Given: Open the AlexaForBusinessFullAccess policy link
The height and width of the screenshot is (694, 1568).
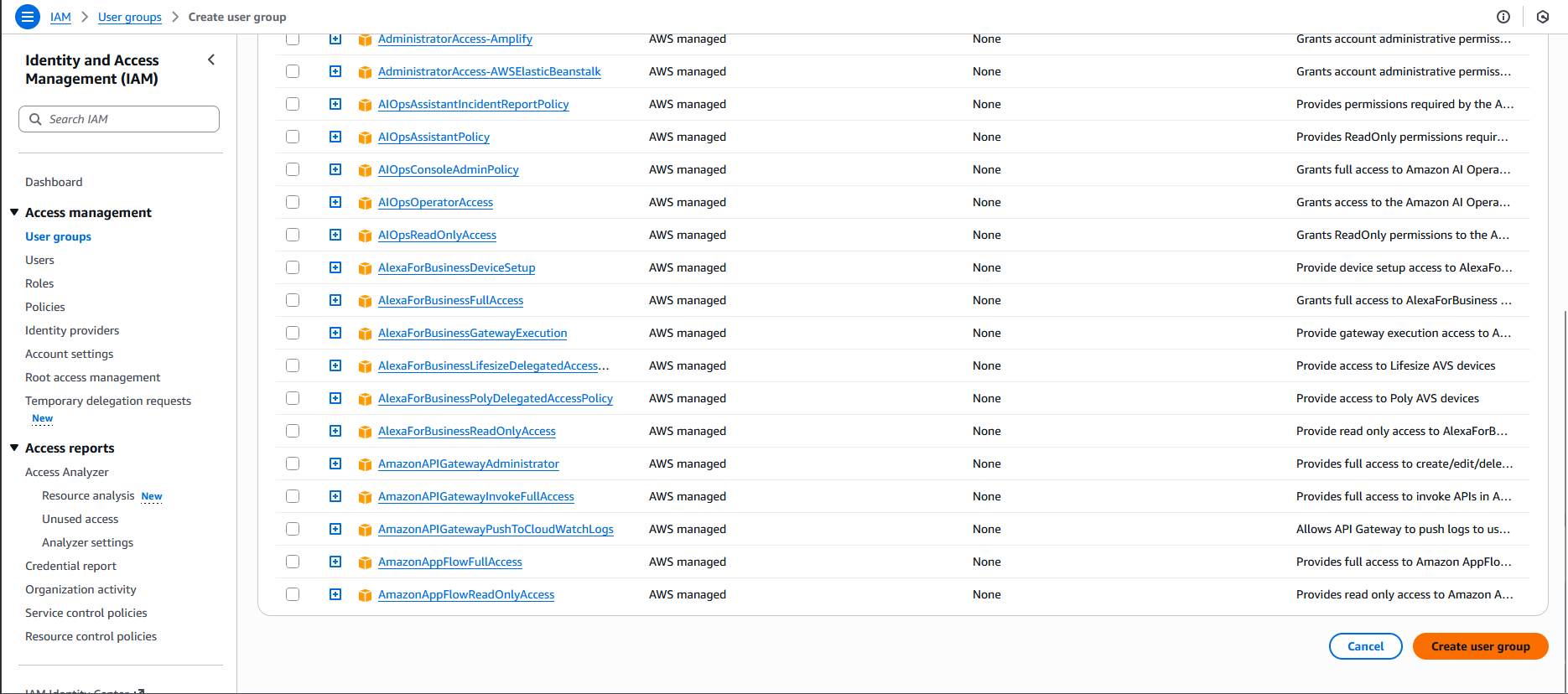Looking at the screenshot, I should [x=451, y=300].
